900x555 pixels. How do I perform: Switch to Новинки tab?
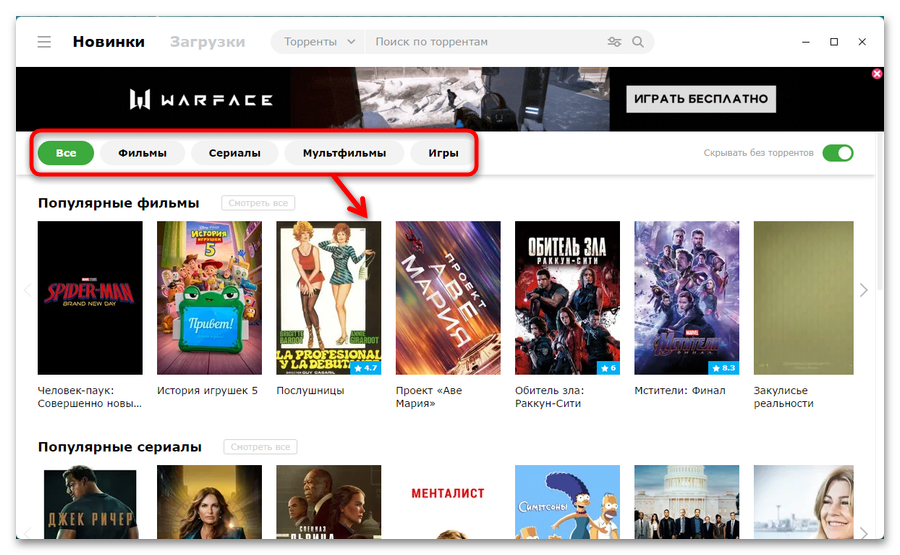[x=108, y=42]
